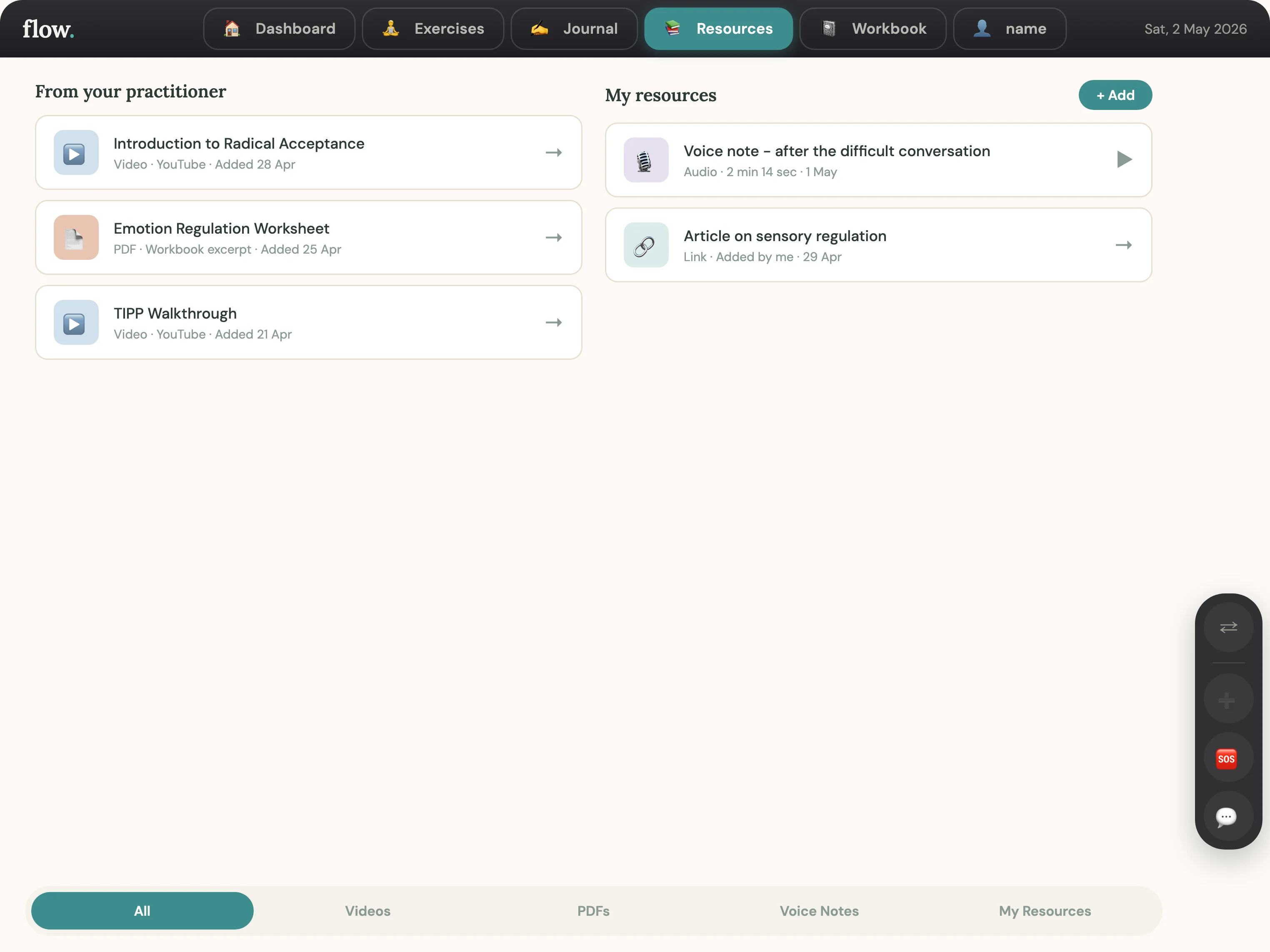Select the All filter
The height and width of the screenshot is (952, 1270).
tap(142, 911)
